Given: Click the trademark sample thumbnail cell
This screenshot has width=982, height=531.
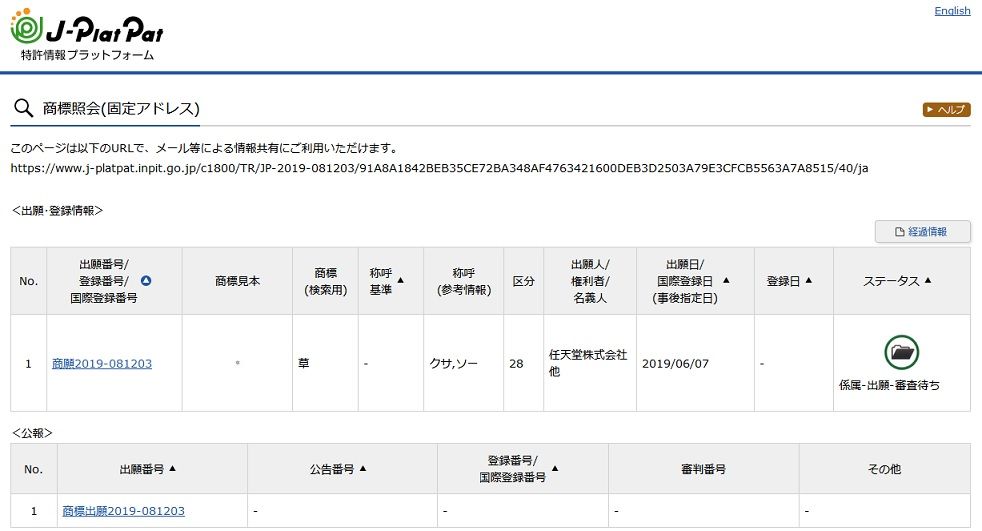Looking at the screenshot, I should (237, 363).
